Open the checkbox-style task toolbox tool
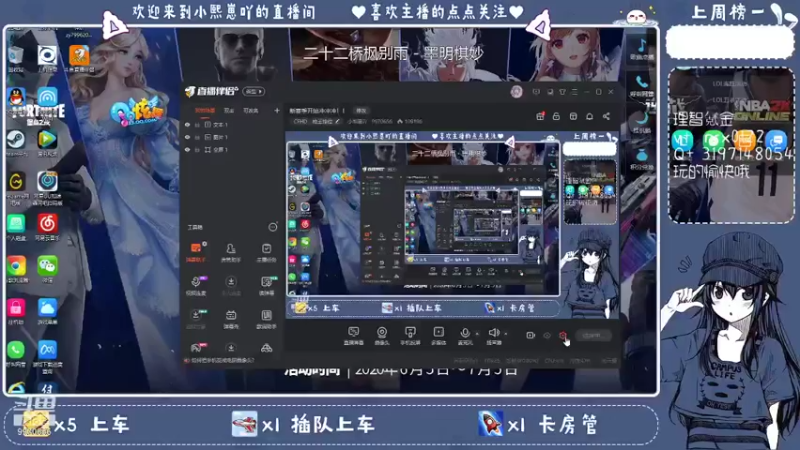This screenshot has height=450, width=800. [x=266, y=252]
